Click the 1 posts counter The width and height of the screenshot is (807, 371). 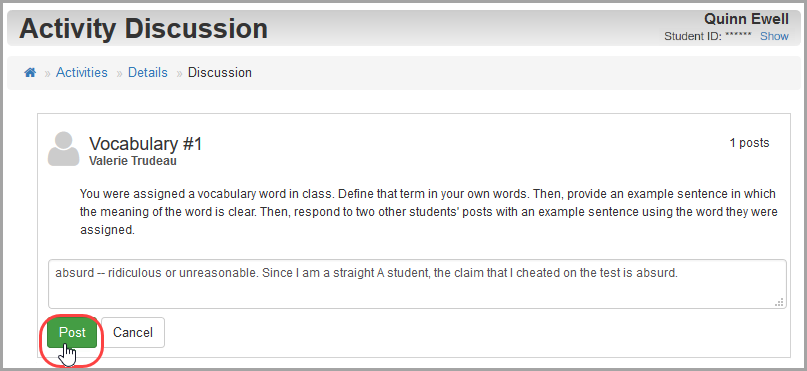[749, 143]
